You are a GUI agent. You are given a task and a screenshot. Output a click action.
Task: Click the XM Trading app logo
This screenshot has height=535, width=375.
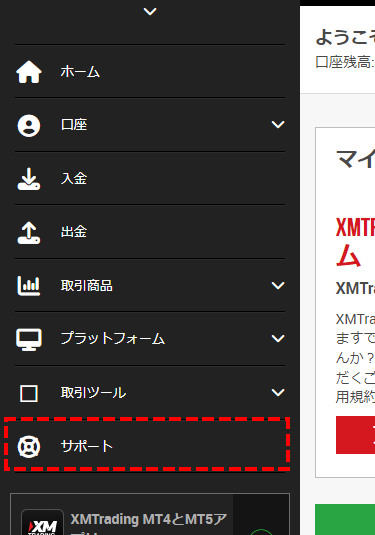(42, 522)
